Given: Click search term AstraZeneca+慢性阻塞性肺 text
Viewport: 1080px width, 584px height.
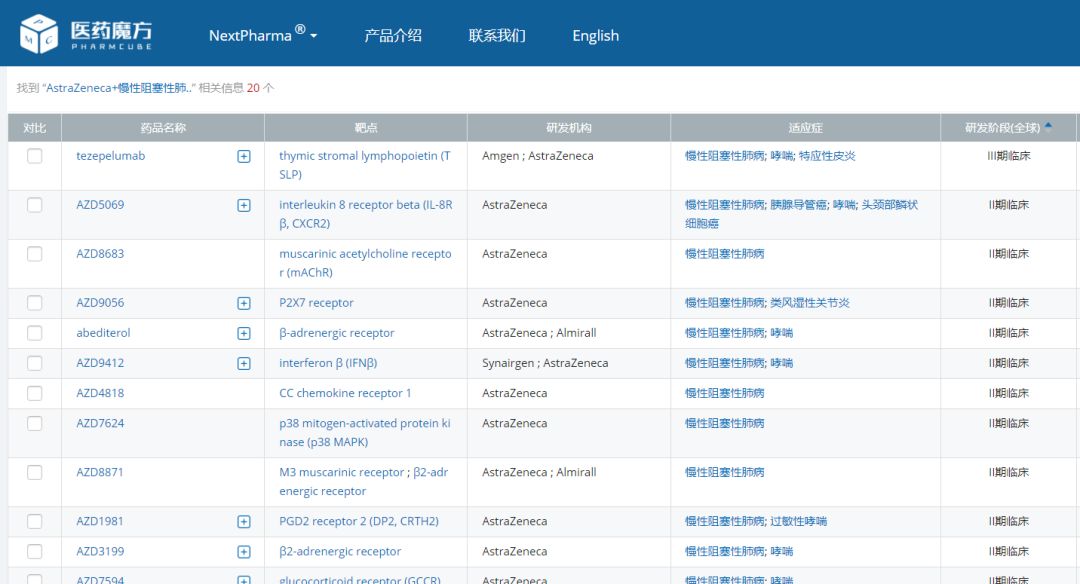Looking at the screenshot, I should click(118, 87).
